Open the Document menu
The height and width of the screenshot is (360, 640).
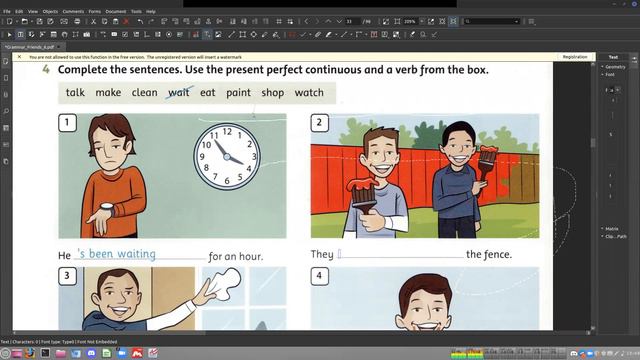pyautogui.click(x=116, y=11)
